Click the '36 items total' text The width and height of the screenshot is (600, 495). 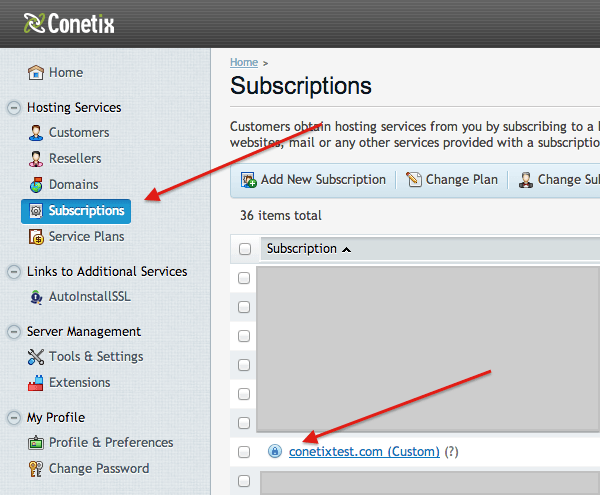pos(281,216)
